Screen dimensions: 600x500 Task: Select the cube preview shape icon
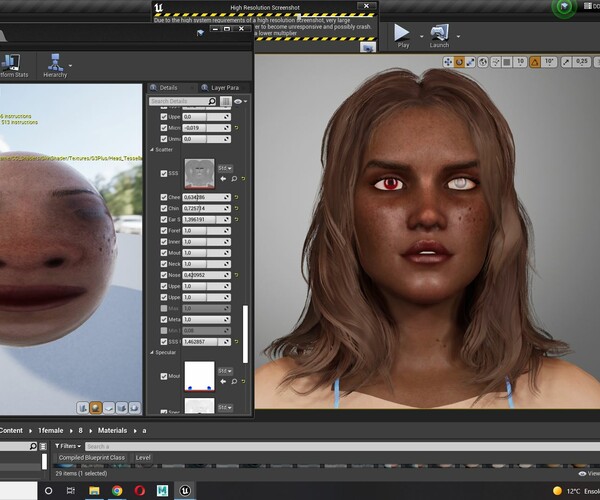click(122, 408)
